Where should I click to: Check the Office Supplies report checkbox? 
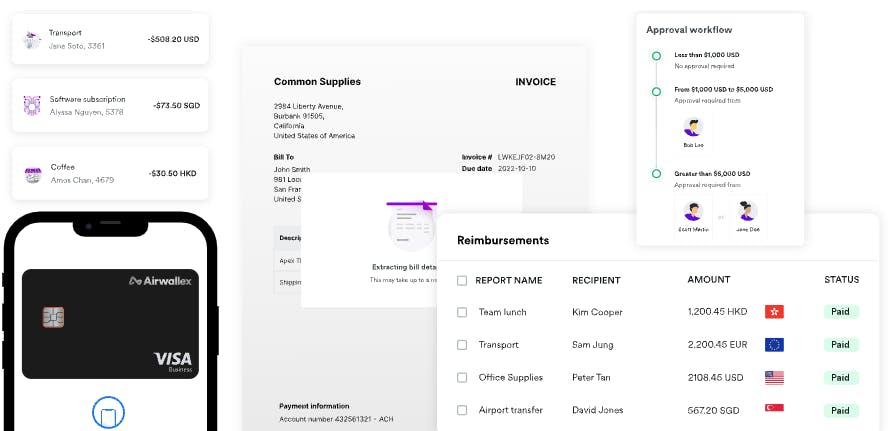(462, 378)
